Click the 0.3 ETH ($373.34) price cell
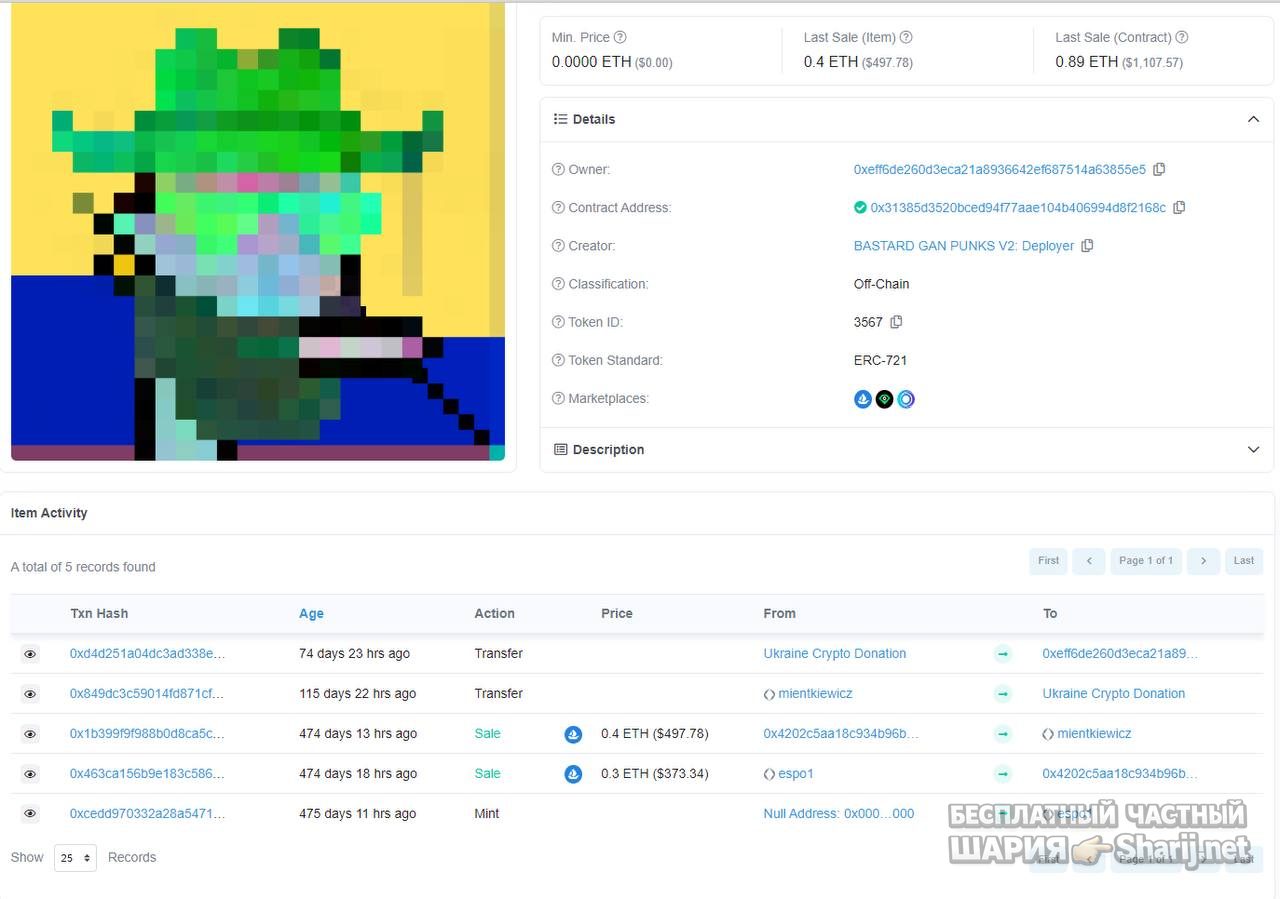Screen dimensions: 1280x899 click(x=655, y=774)
